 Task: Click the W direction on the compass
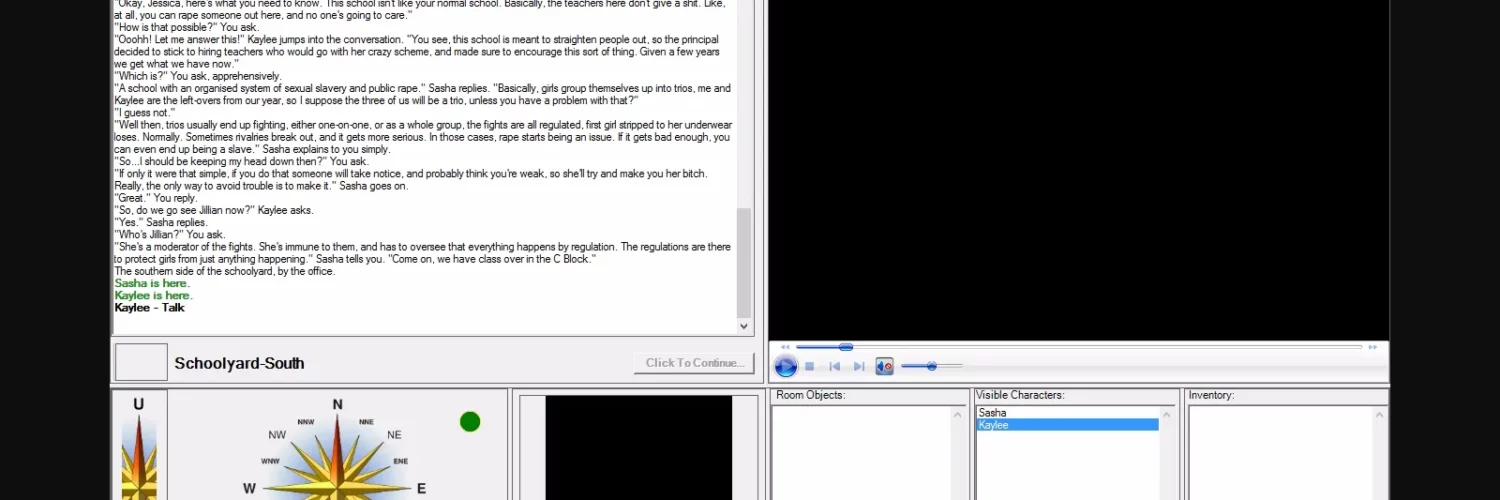pos(250,489)
